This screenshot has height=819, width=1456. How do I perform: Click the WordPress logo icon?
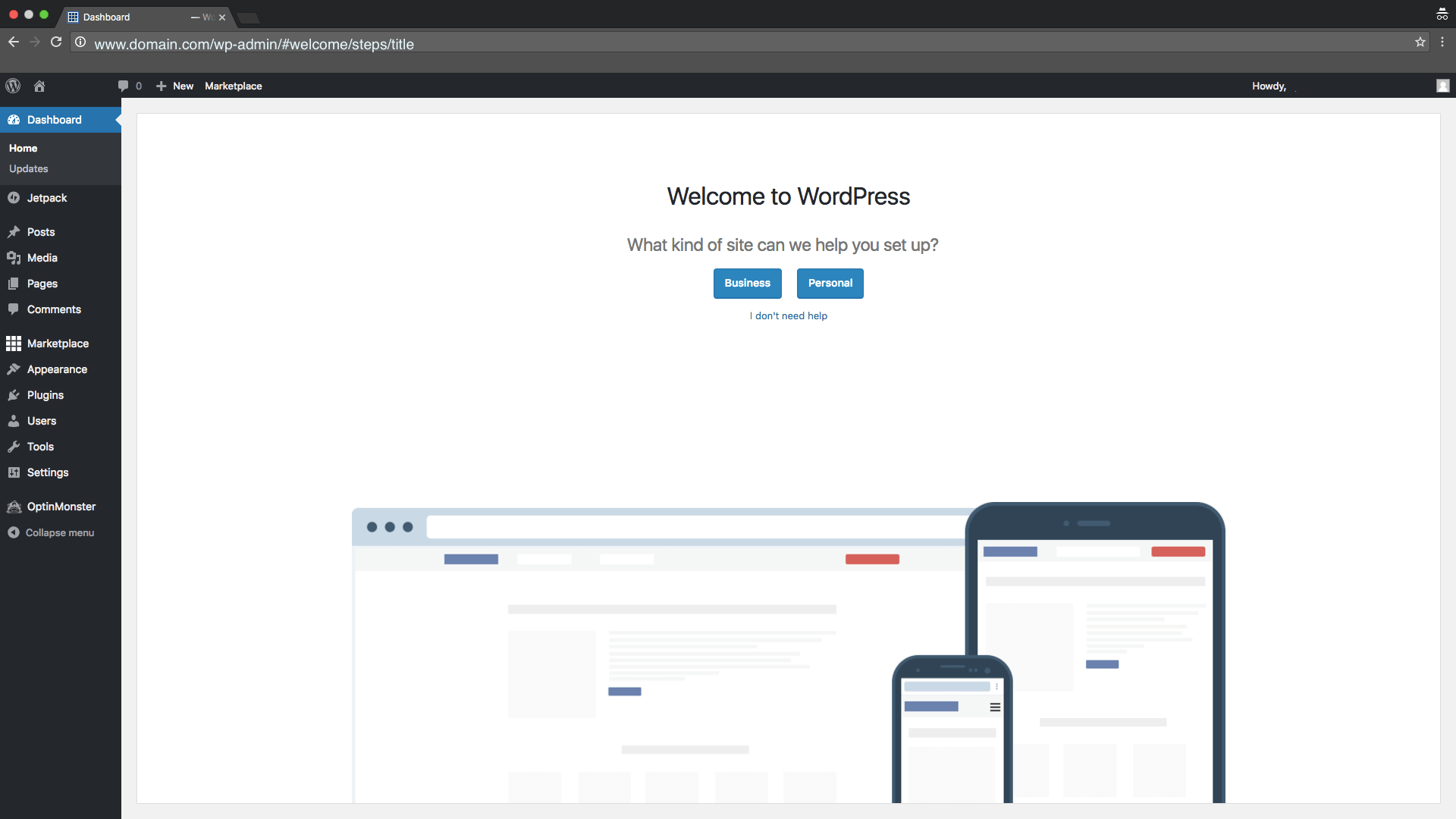13,86
